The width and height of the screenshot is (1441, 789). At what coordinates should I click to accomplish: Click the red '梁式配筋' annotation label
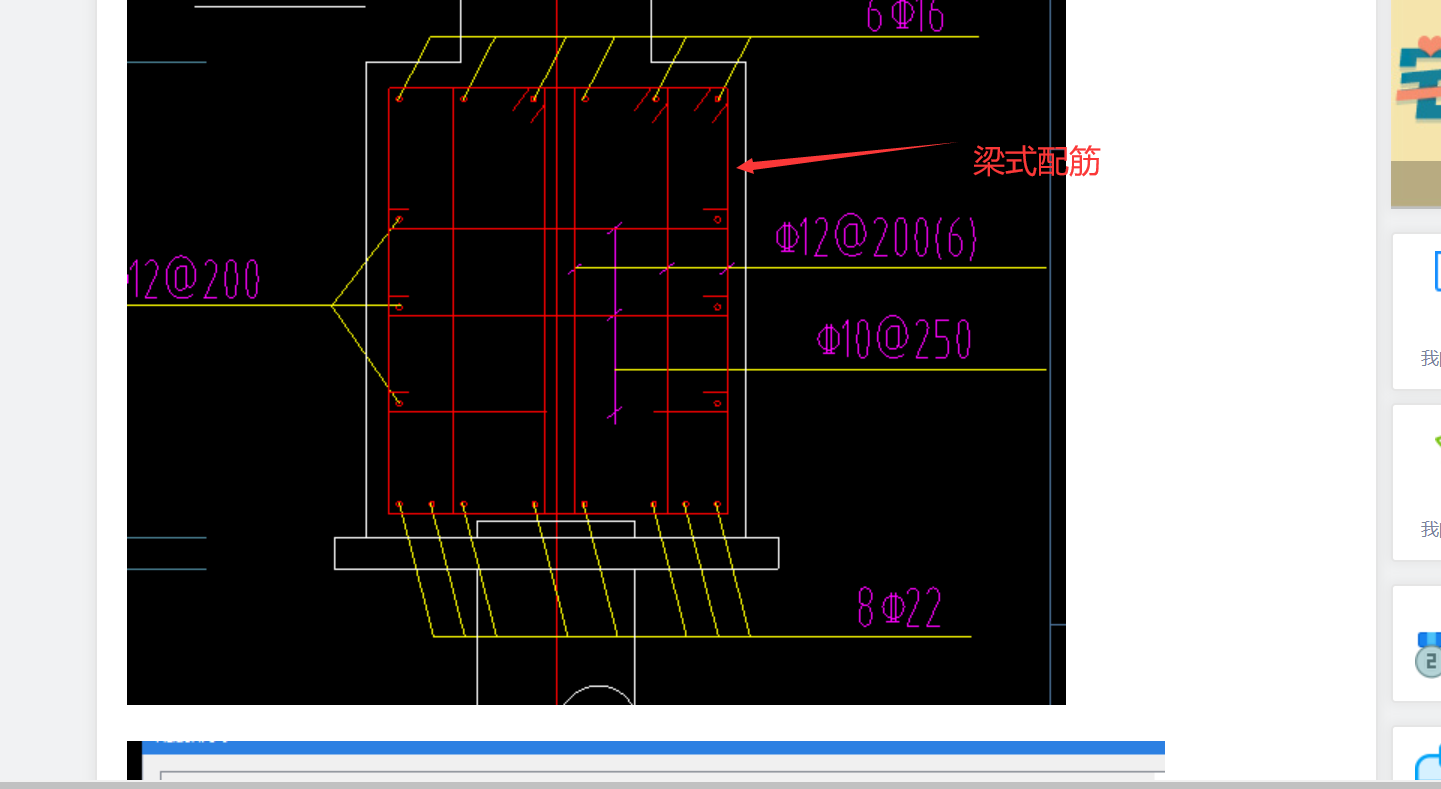(x=1036, y=161)
